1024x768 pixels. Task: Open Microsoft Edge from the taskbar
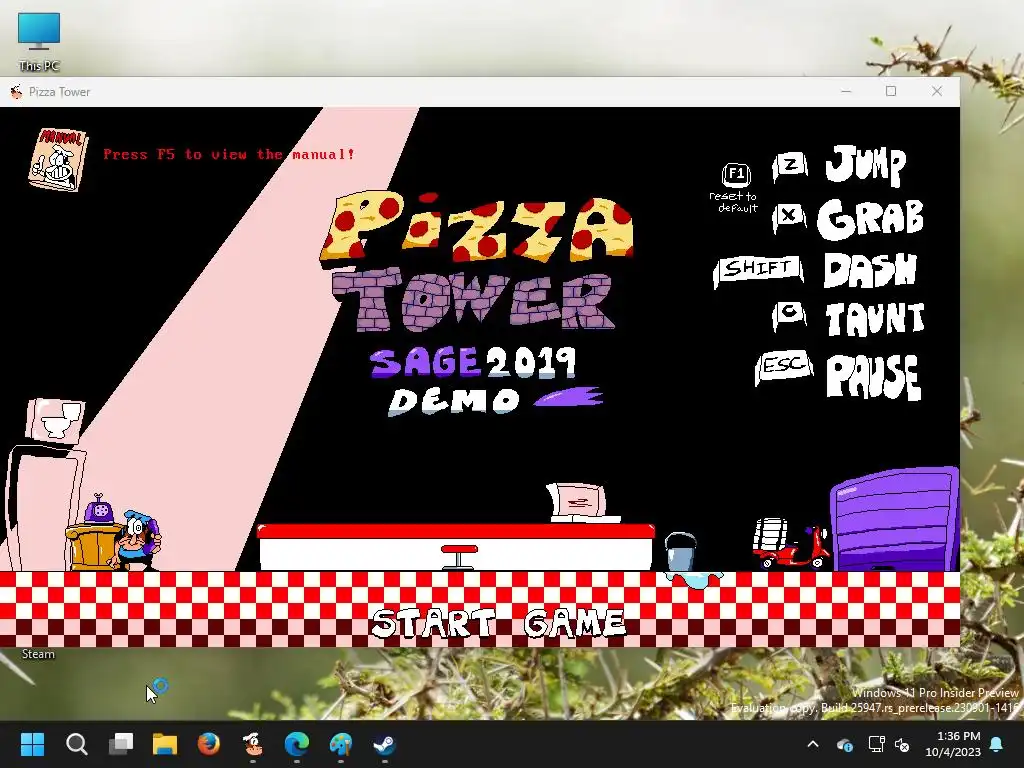pyautogui.click(x=296, y=744)
